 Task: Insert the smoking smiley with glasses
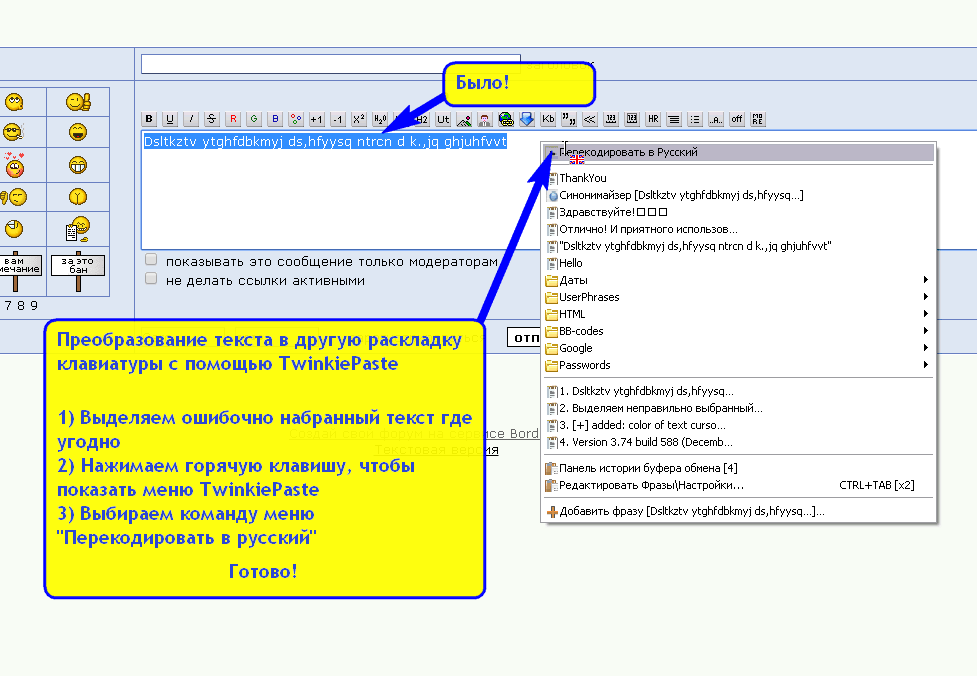pos(14,132)
